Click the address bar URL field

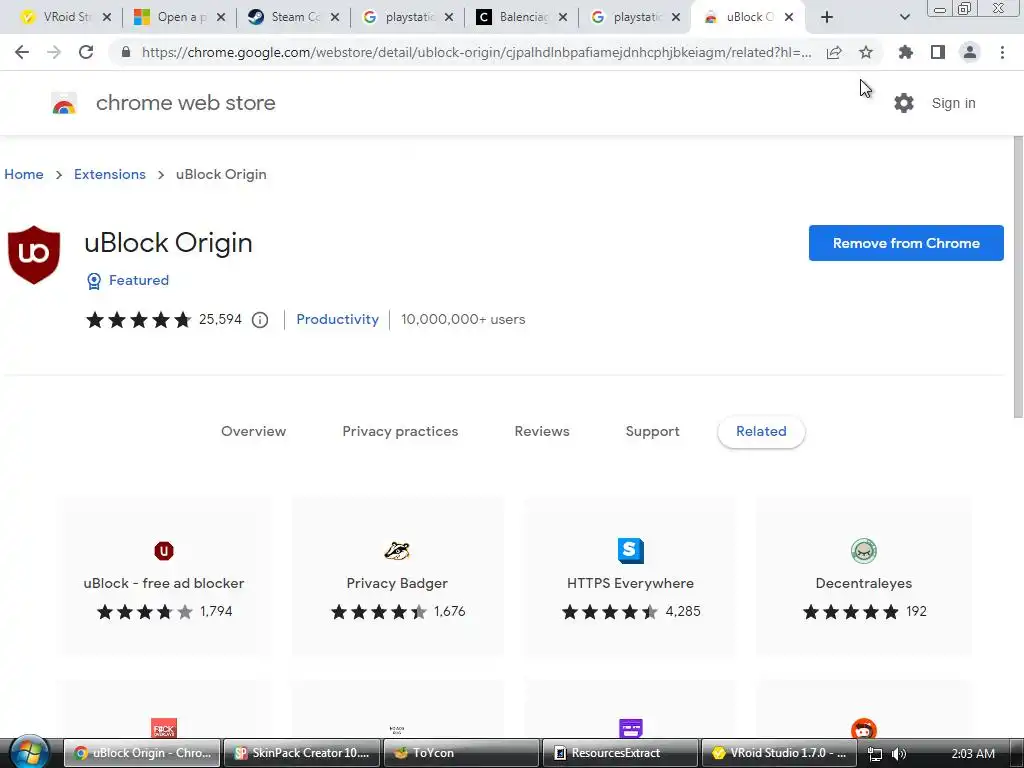pyautogui.click(x=476, y=52)
